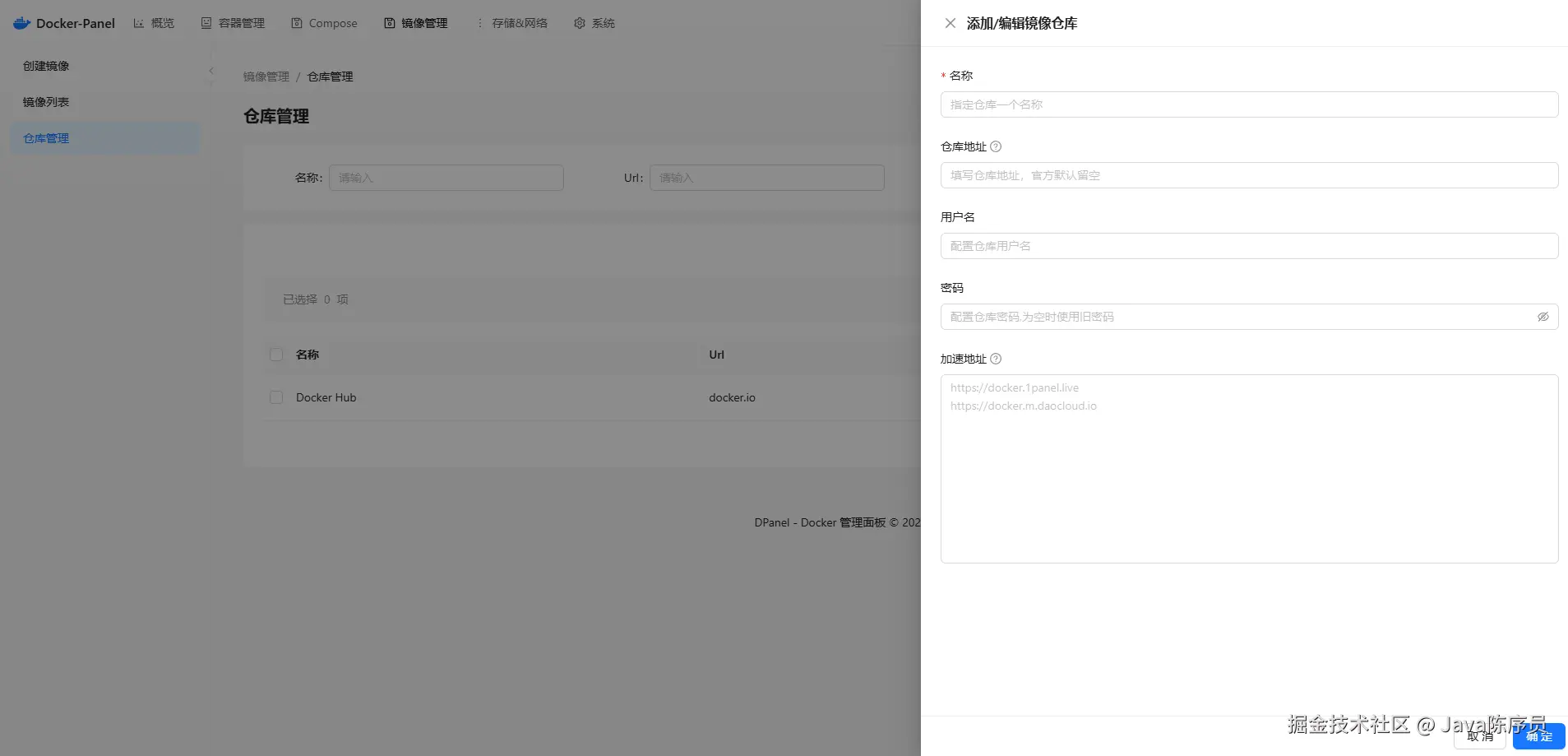
Task: Collapse the sidebar with the chevron
Action: (211, 71)
